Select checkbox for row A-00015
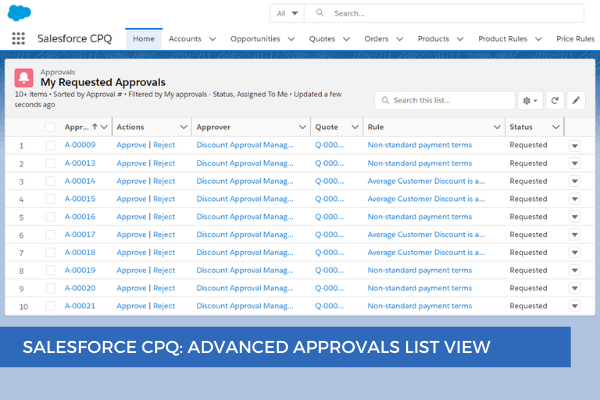600x400 pixels. point(50,199)
